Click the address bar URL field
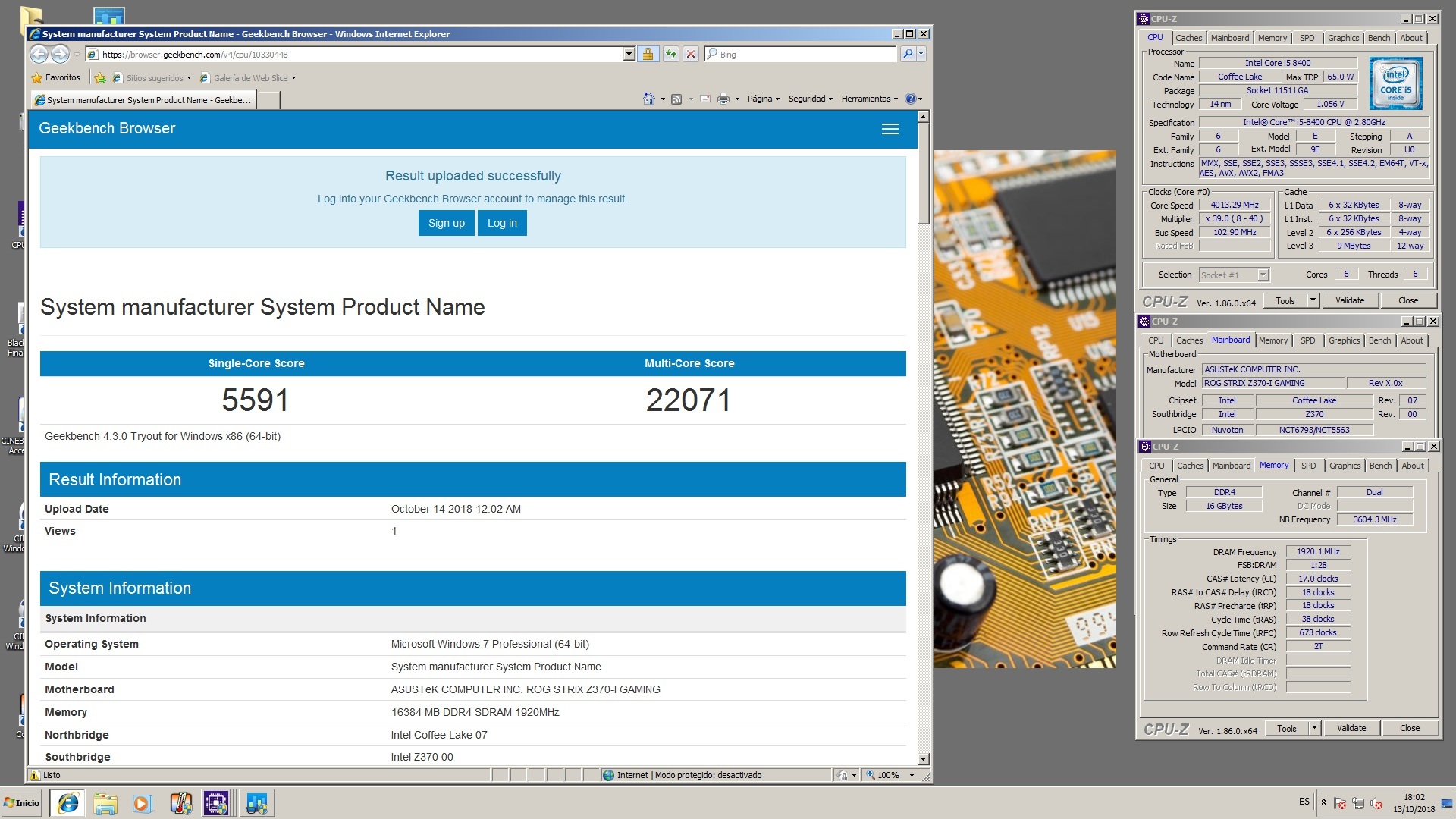 [354, 54]
